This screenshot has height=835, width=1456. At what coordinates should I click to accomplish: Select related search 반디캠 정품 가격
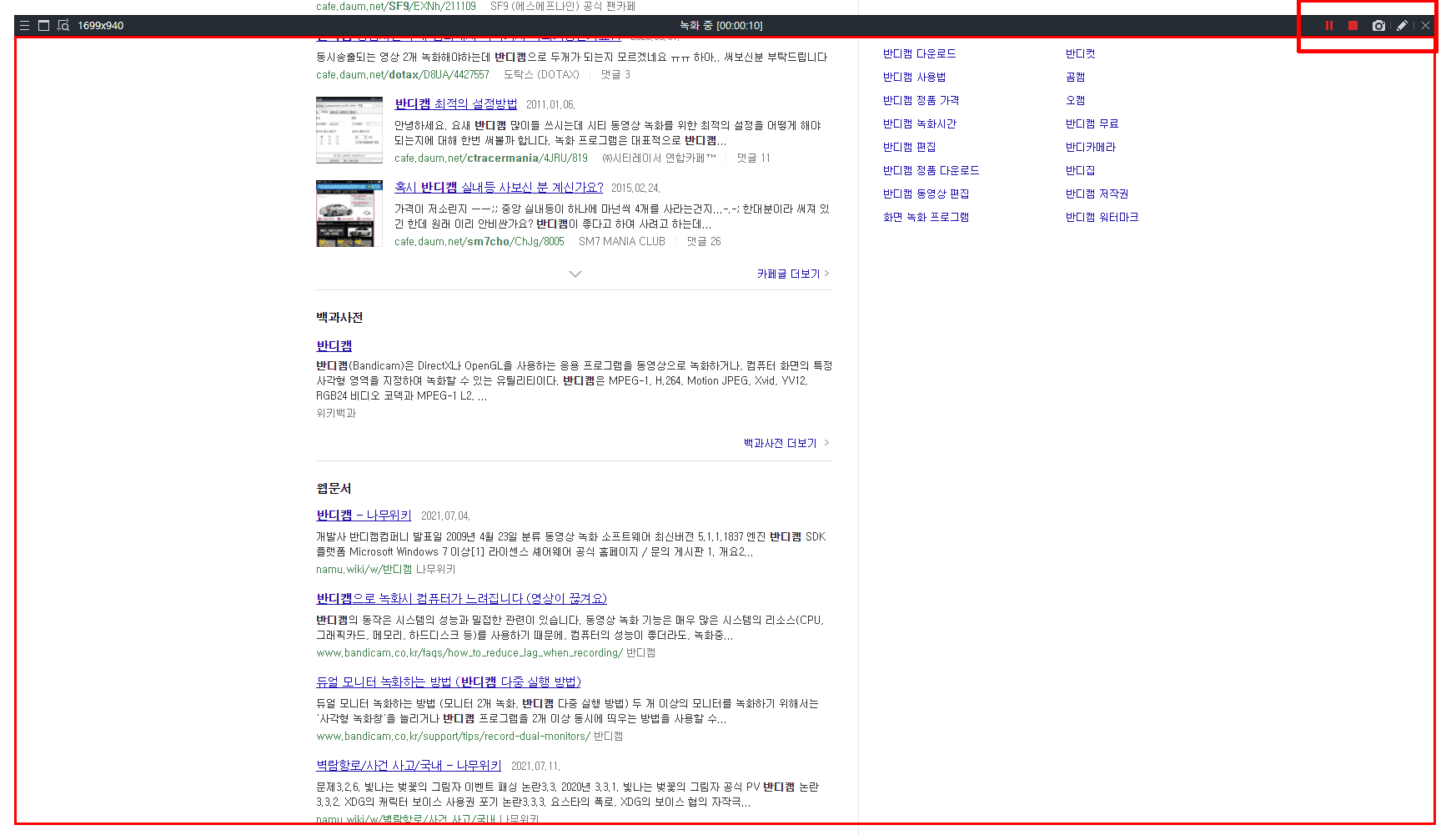pos(921,101)
